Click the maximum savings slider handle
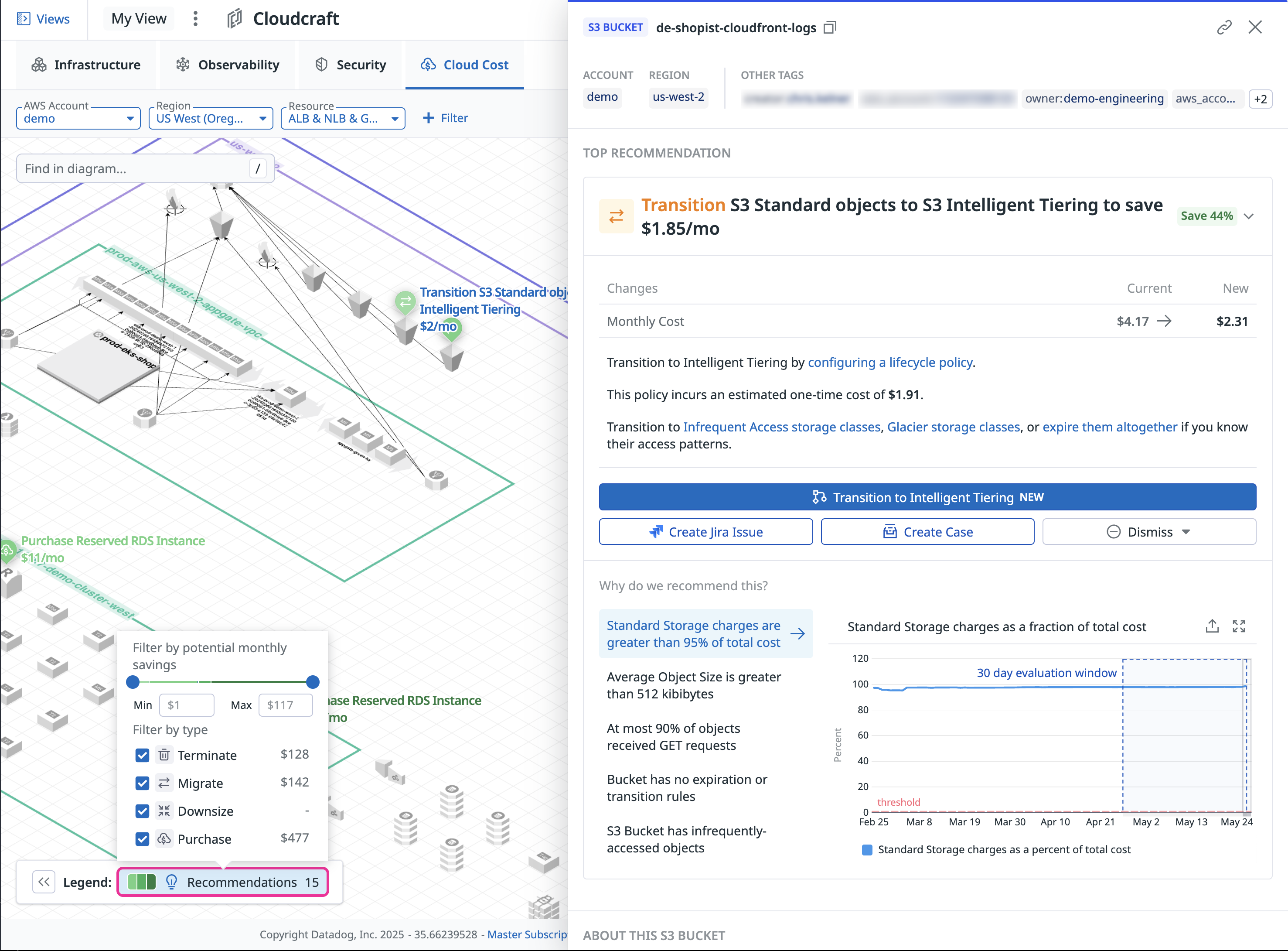The width and height of the screenshot is (1288, 951). [x=313, y=683]
